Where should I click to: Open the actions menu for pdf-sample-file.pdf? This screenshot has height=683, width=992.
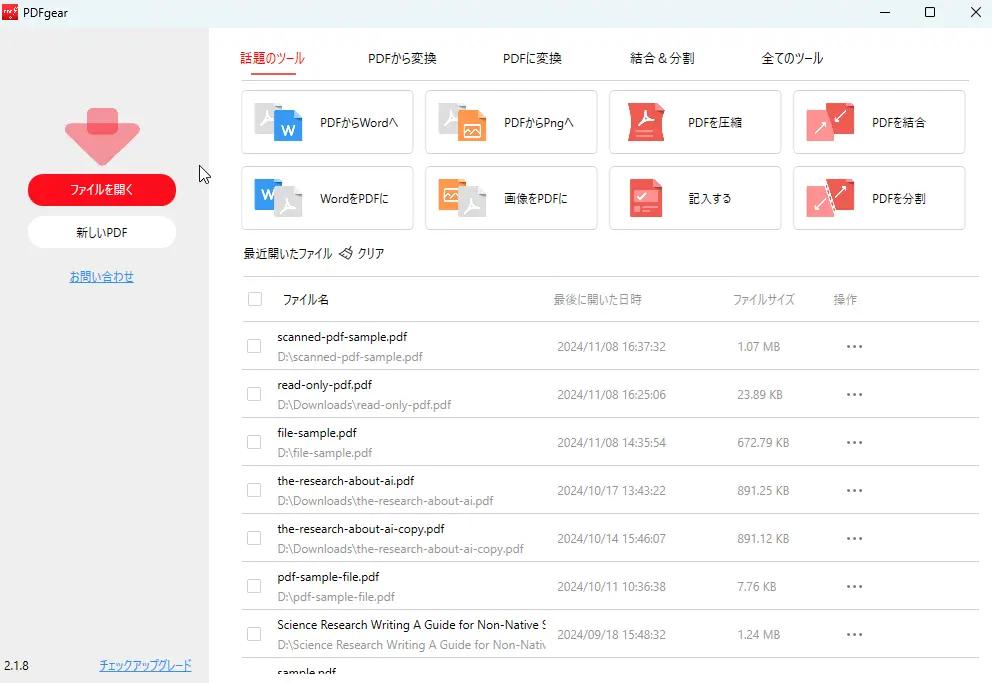(x=855, y=586)
